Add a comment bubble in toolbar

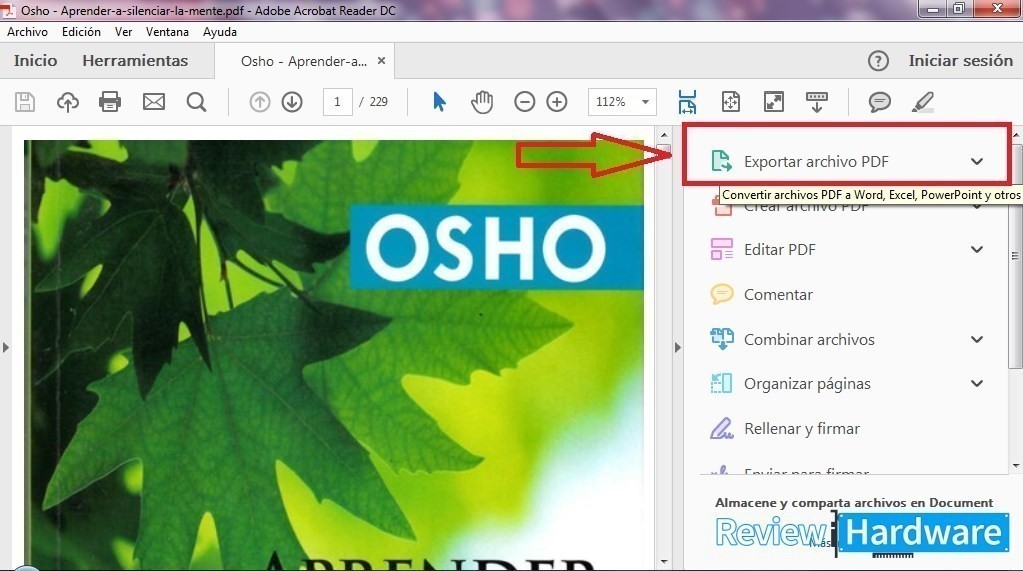coord(879,102)
